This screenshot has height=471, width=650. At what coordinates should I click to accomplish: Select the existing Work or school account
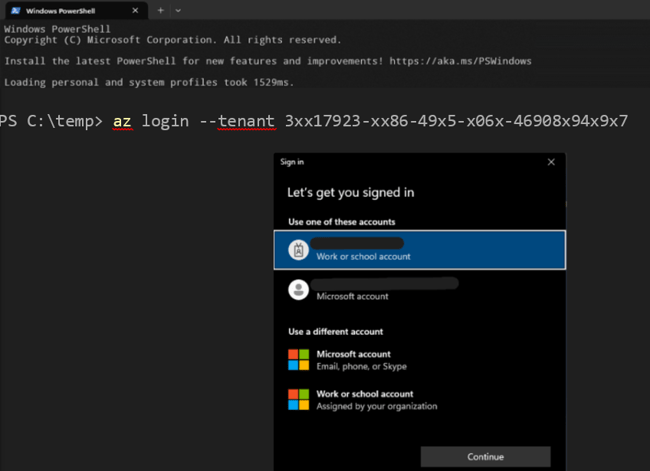point(420,250)
